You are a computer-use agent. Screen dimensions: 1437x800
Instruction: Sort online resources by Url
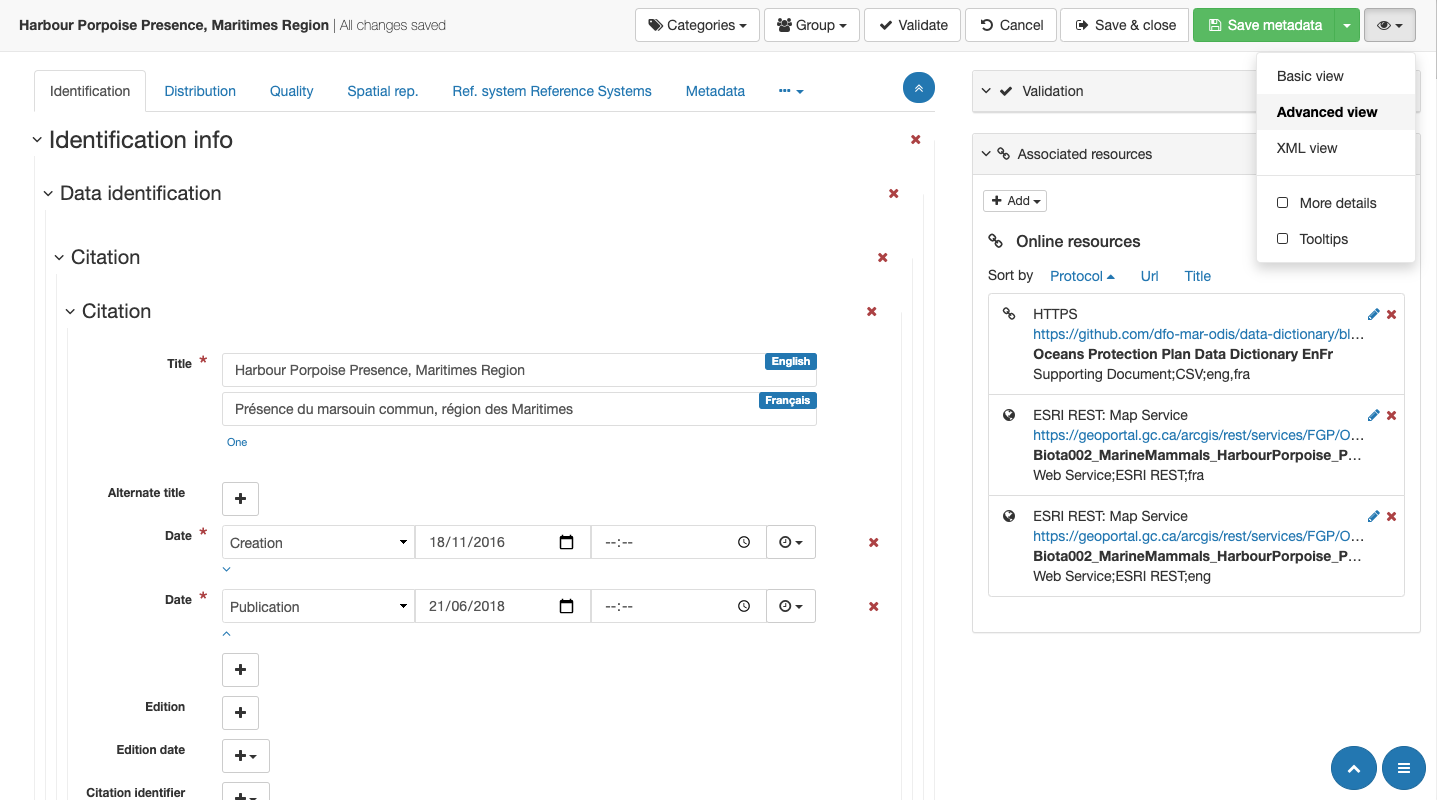click(1149, 276)
